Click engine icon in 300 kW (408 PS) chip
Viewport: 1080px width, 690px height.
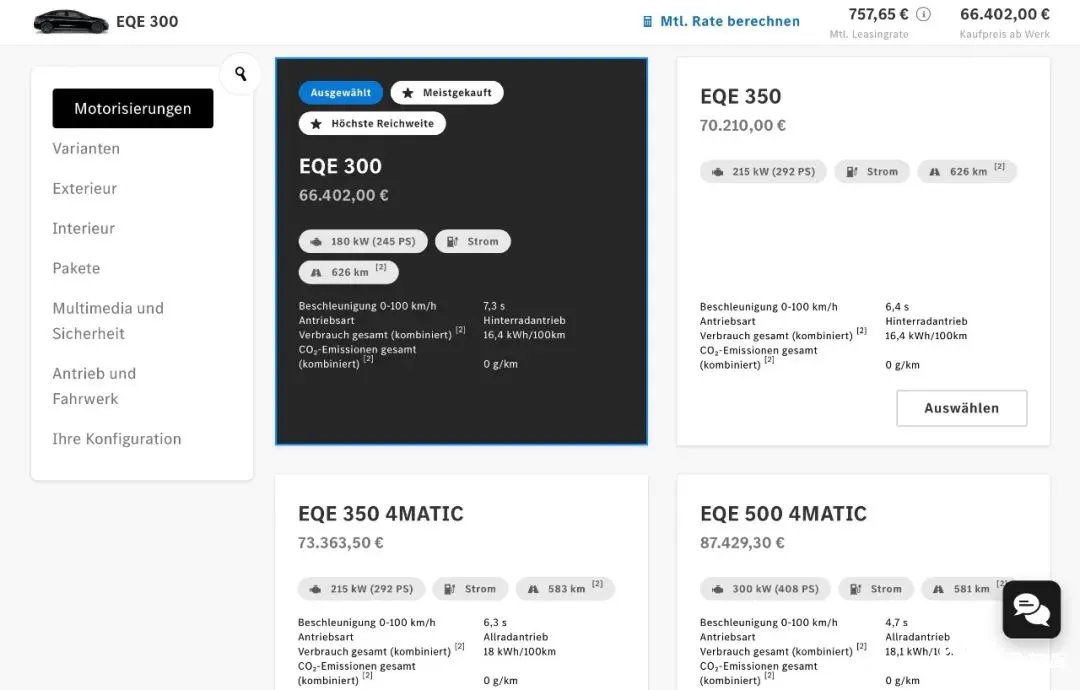pos(718,589)
